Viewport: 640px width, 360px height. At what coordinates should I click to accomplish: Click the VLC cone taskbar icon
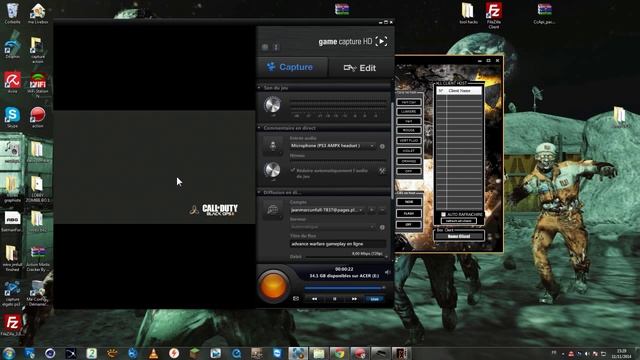point(153,353)
